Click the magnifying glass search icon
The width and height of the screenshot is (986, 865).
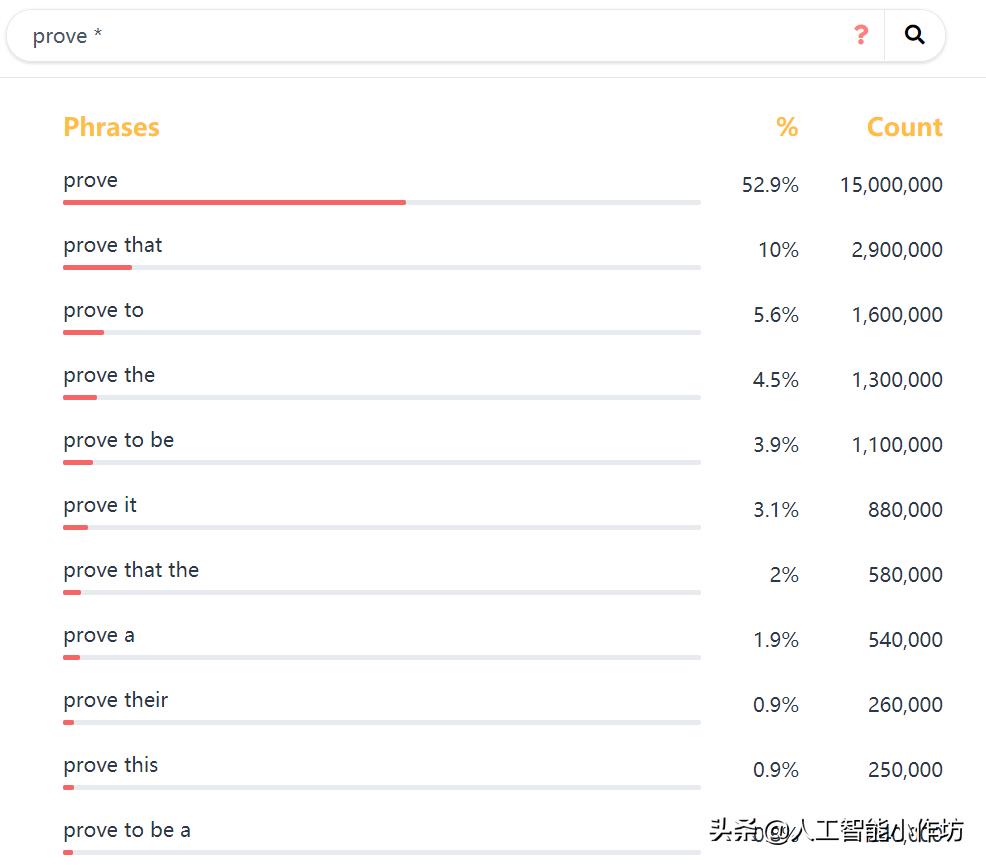(914, 36)
